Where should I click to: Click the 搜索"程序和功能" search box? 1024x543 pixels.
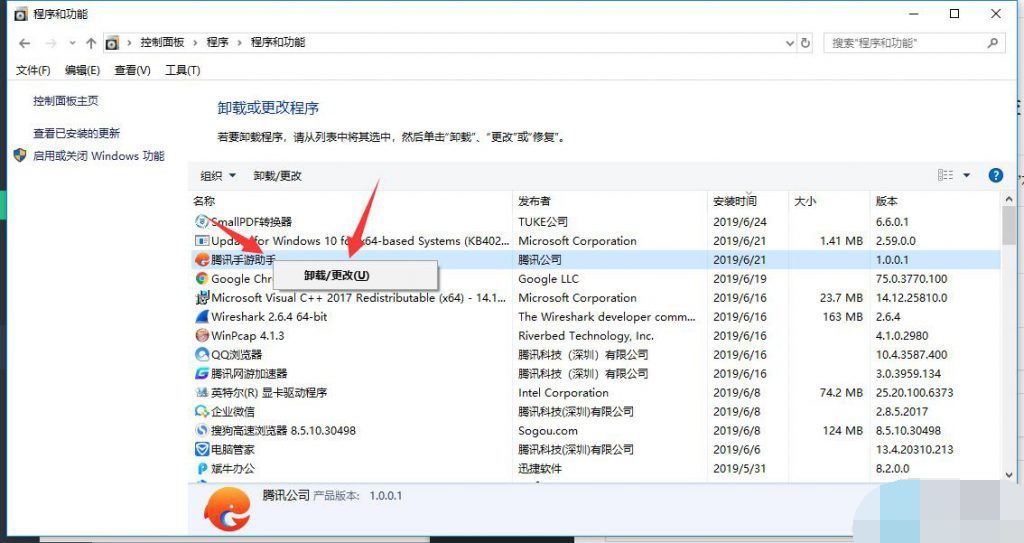click(905, 43)
